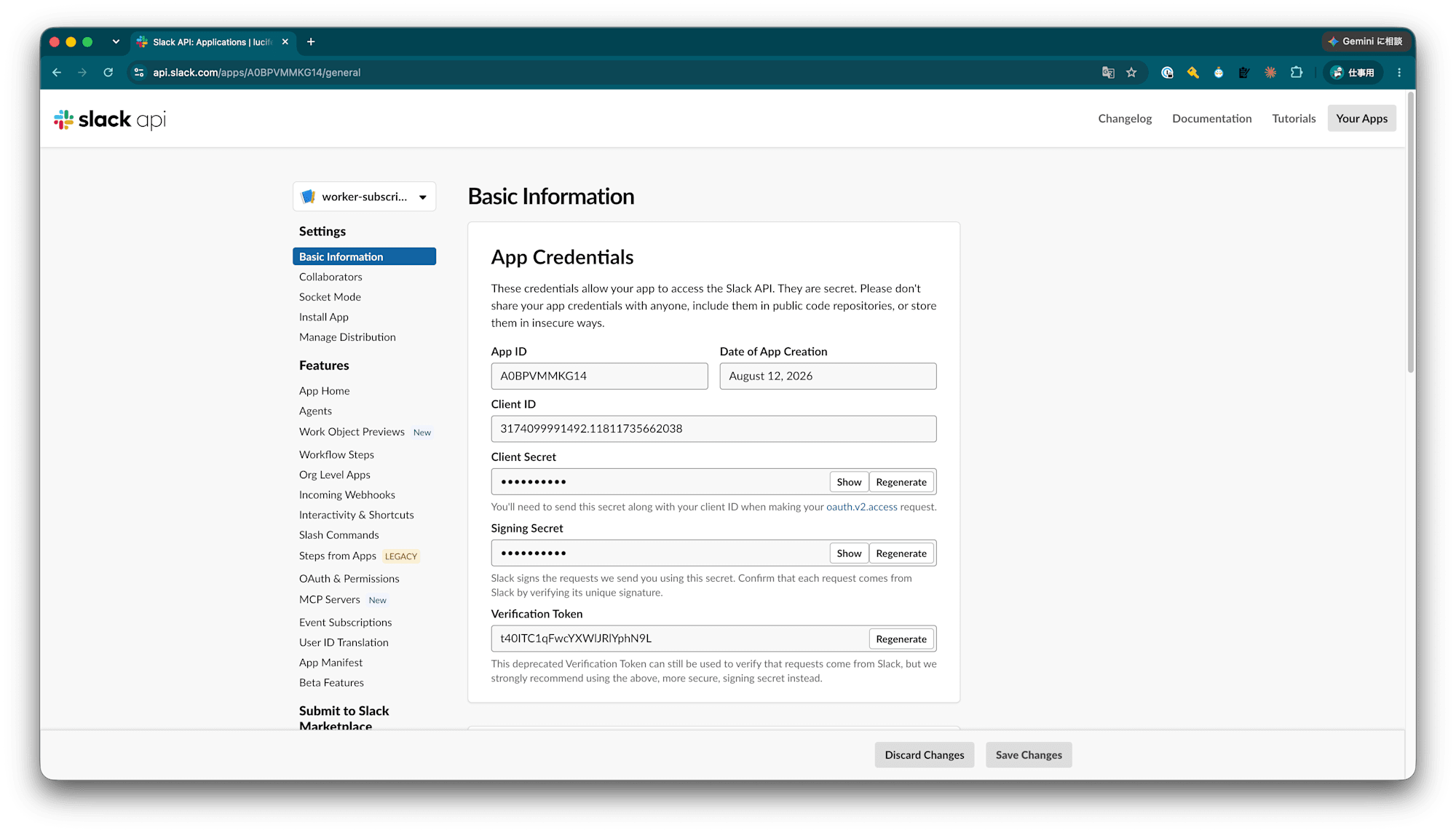
Task: Open Steps from Apps (legacy)
Action: [x=338, y=556]
